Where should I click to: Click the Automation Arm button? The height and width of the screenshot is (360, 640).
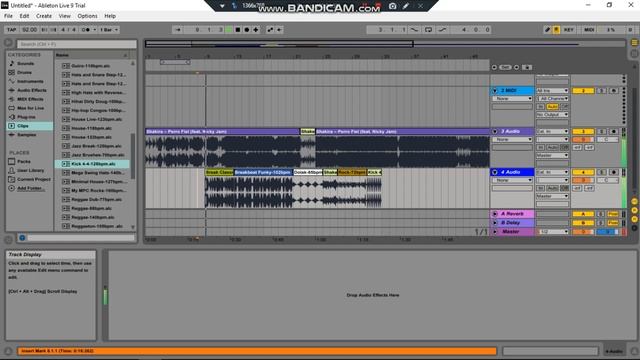coord(270,30)
